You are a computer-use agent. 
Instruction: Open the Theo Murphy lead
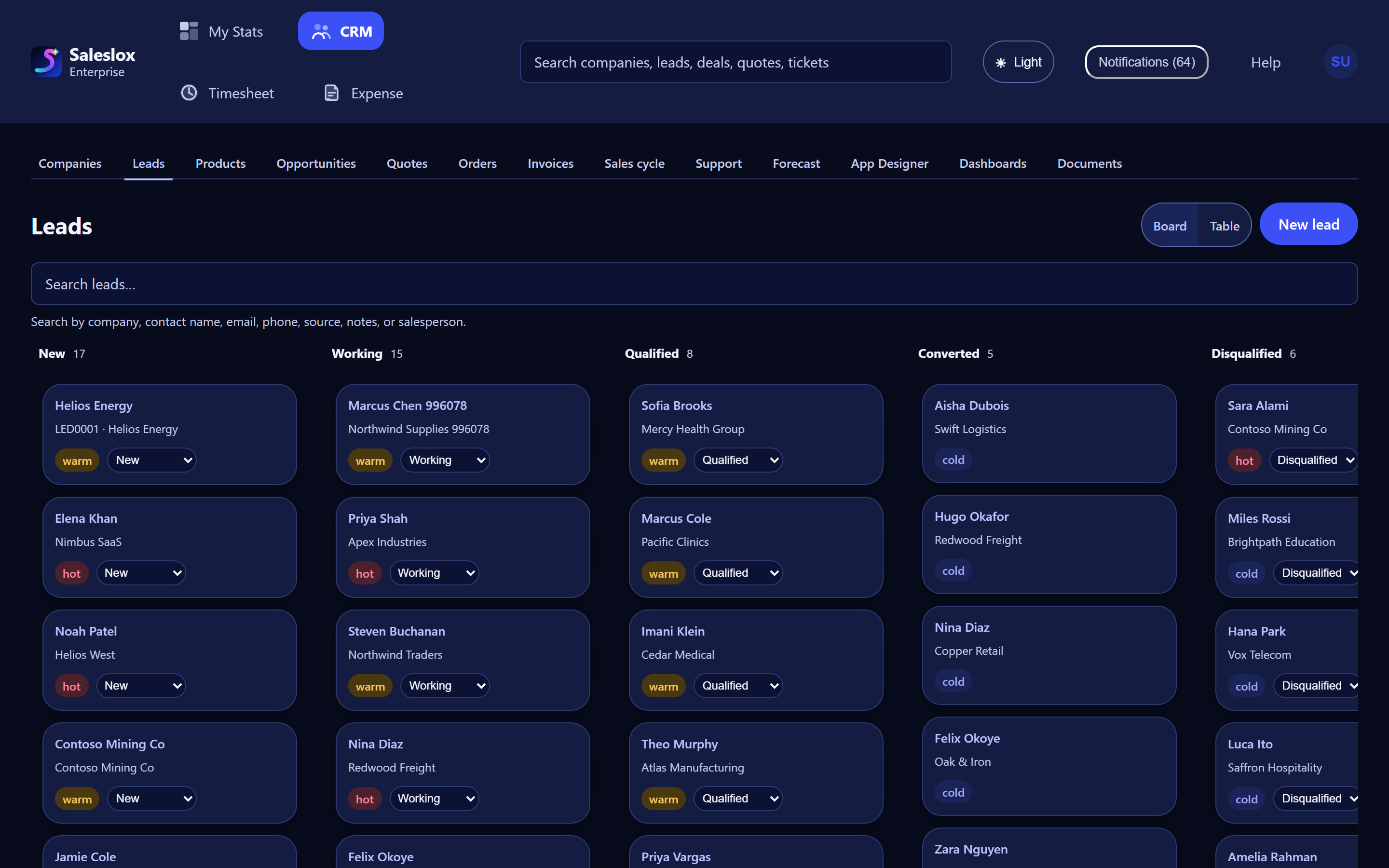tap(680, 744)
